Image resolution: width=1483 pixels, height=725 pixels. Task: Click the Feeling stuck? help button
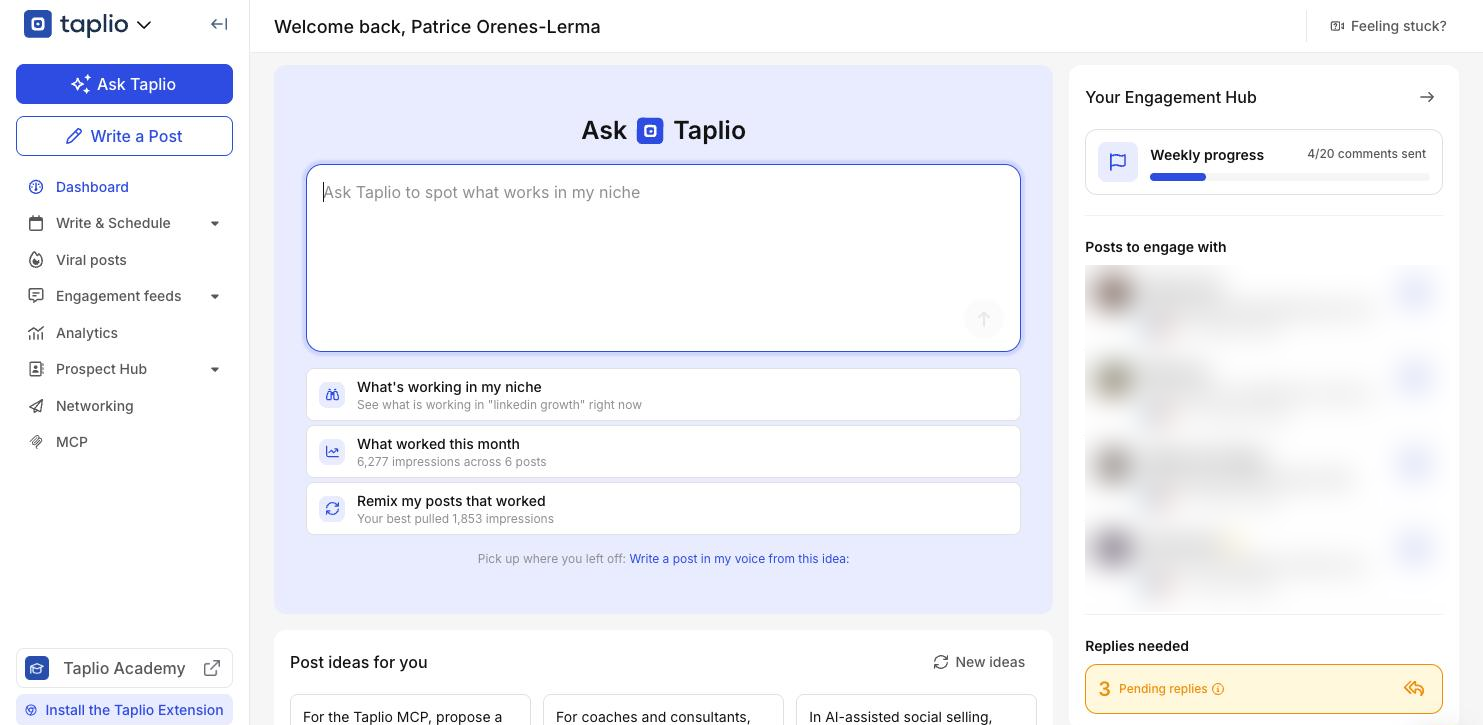click(x=1388, y=26)
